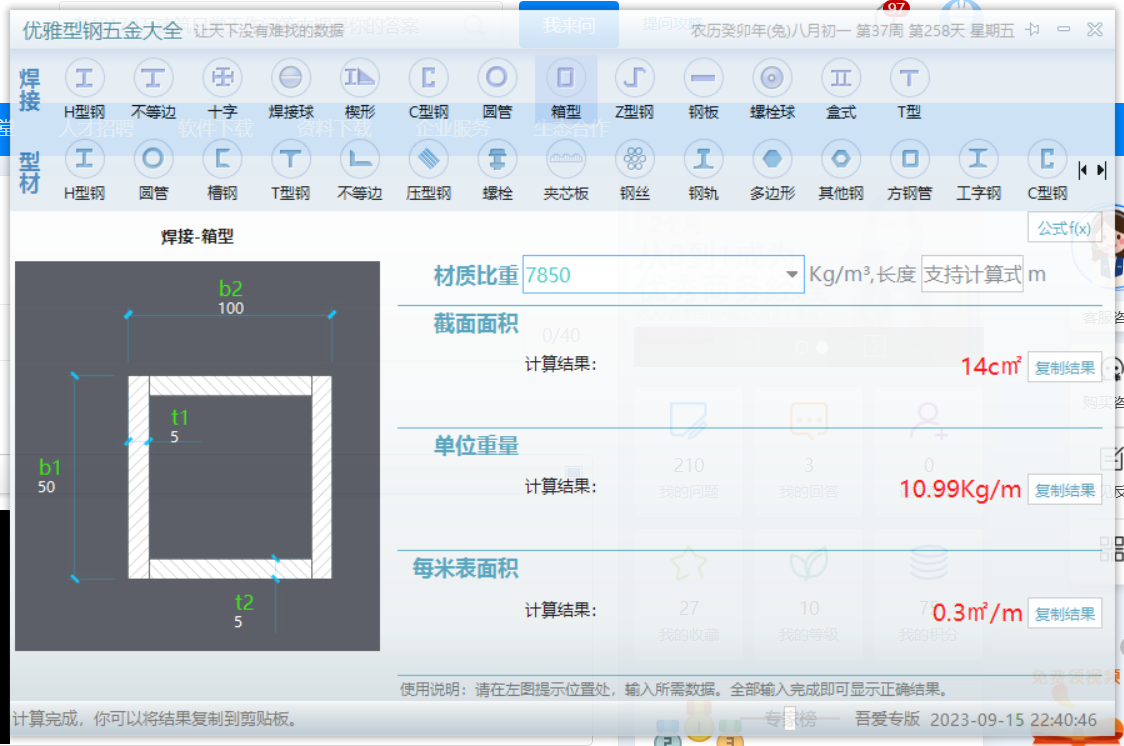Copy the 截面面积 result 14cm²
Viewport: 1124px width, 746px height.
click(1065, 368)
